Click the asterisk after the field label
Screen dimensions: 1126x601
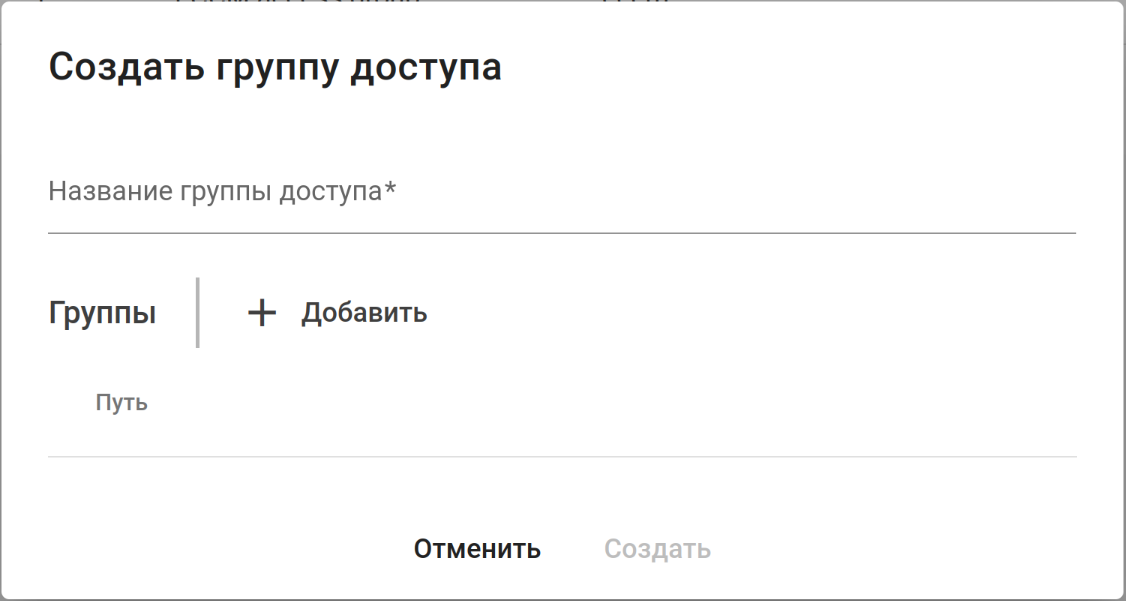(390, 190)
